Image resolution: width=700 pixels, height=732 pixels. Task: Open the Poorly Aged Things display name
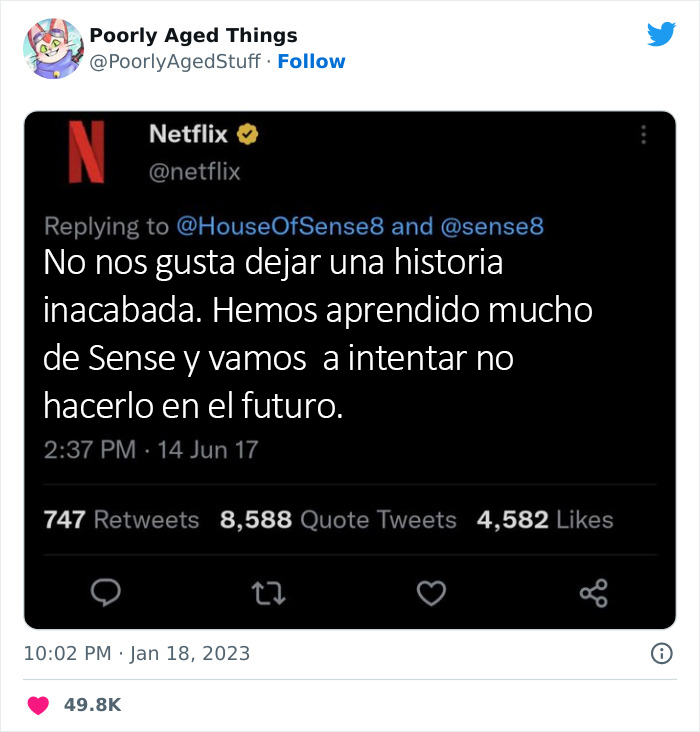(x=193, y=35)
